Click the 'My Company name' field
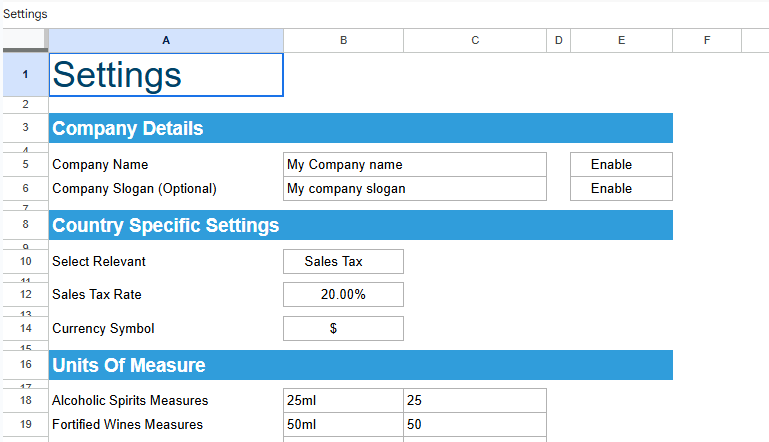The height and width of the screenshot is (442, 769). tap(415, 165)
